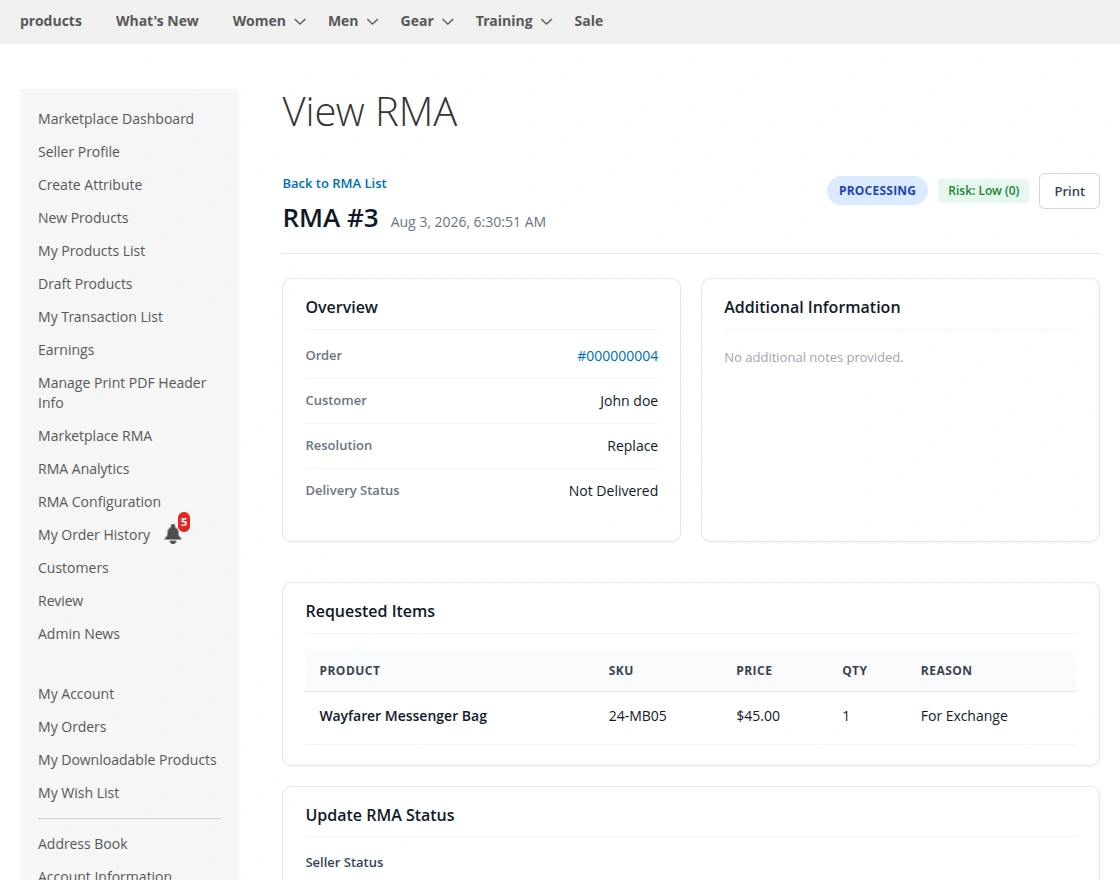Open RMA Configuration in sidebar
Image resolution: width=1120 pixels, height=880 pixels.
point(99,501)
